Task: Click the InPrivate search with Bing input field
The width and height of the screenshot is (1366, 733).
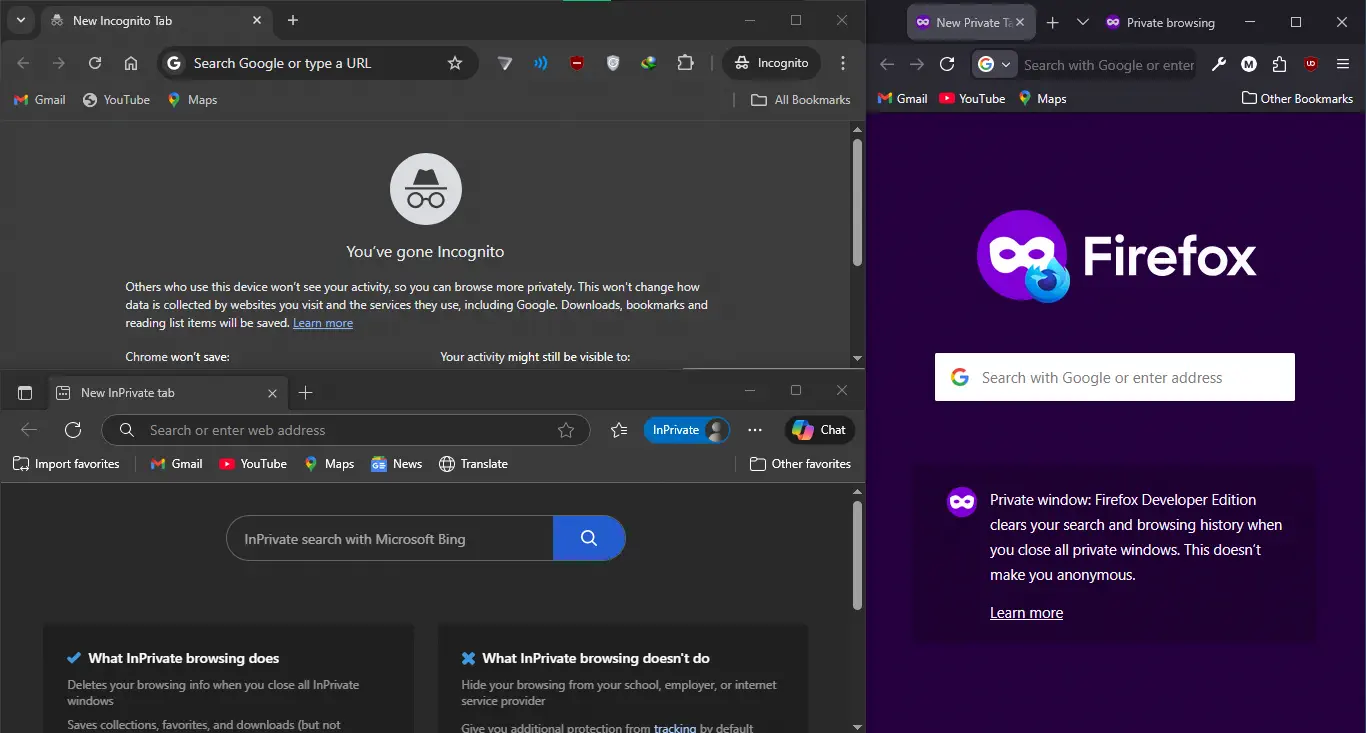Action: [390, 538]
